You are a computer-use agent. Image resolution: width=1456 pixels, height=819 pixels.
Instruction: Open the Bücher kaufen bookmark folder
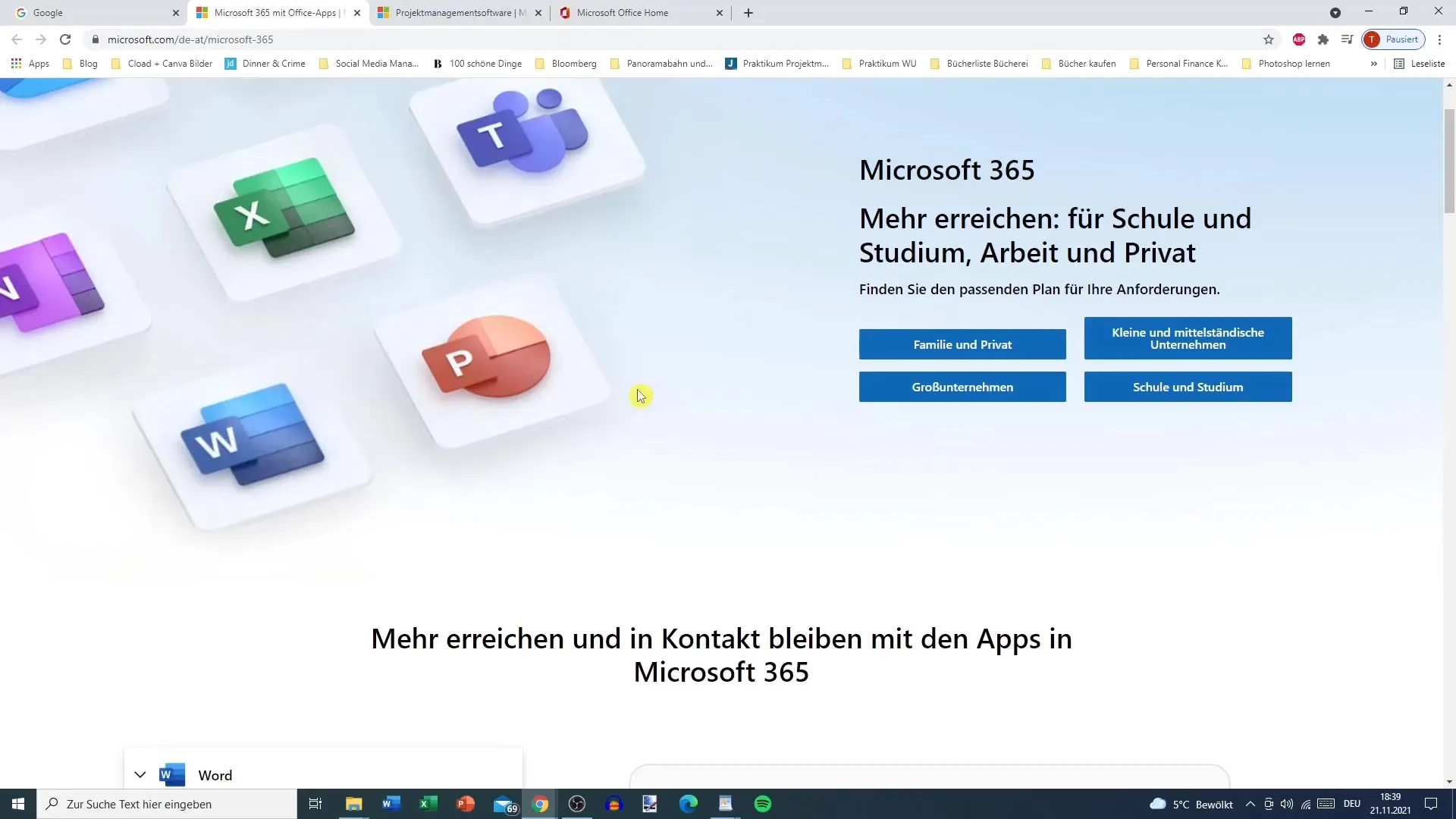pyautogui.click(x=1078, y=64)
